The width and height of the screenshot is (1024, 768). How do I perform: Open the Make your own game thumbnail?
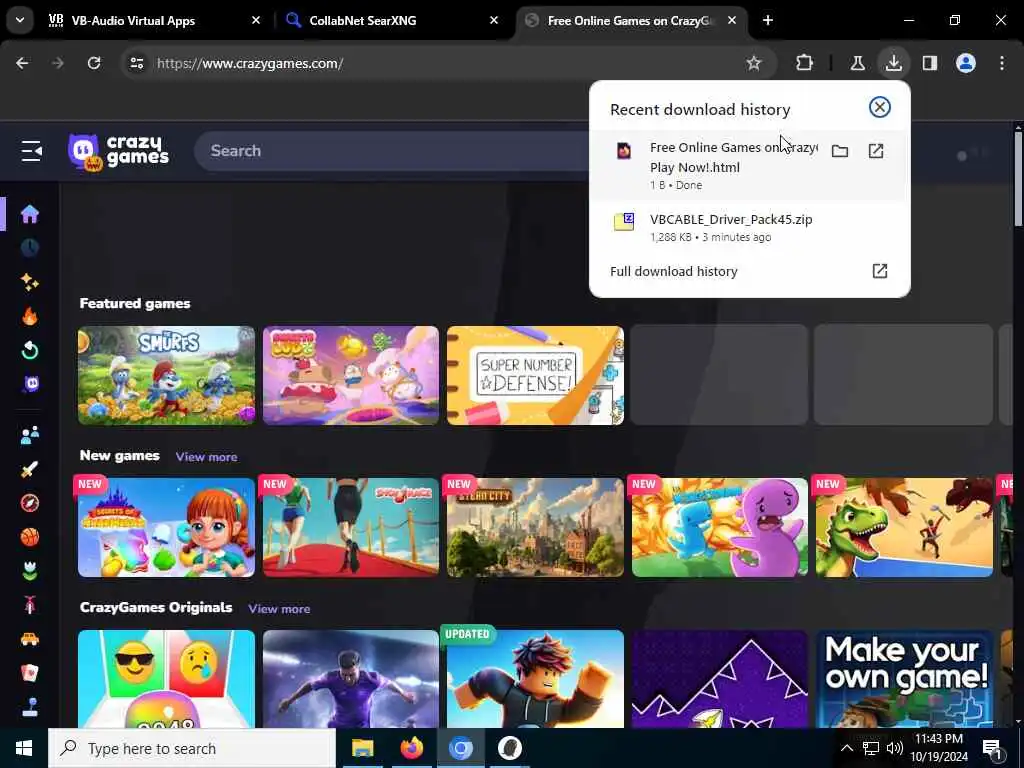(x=904, y=679)
